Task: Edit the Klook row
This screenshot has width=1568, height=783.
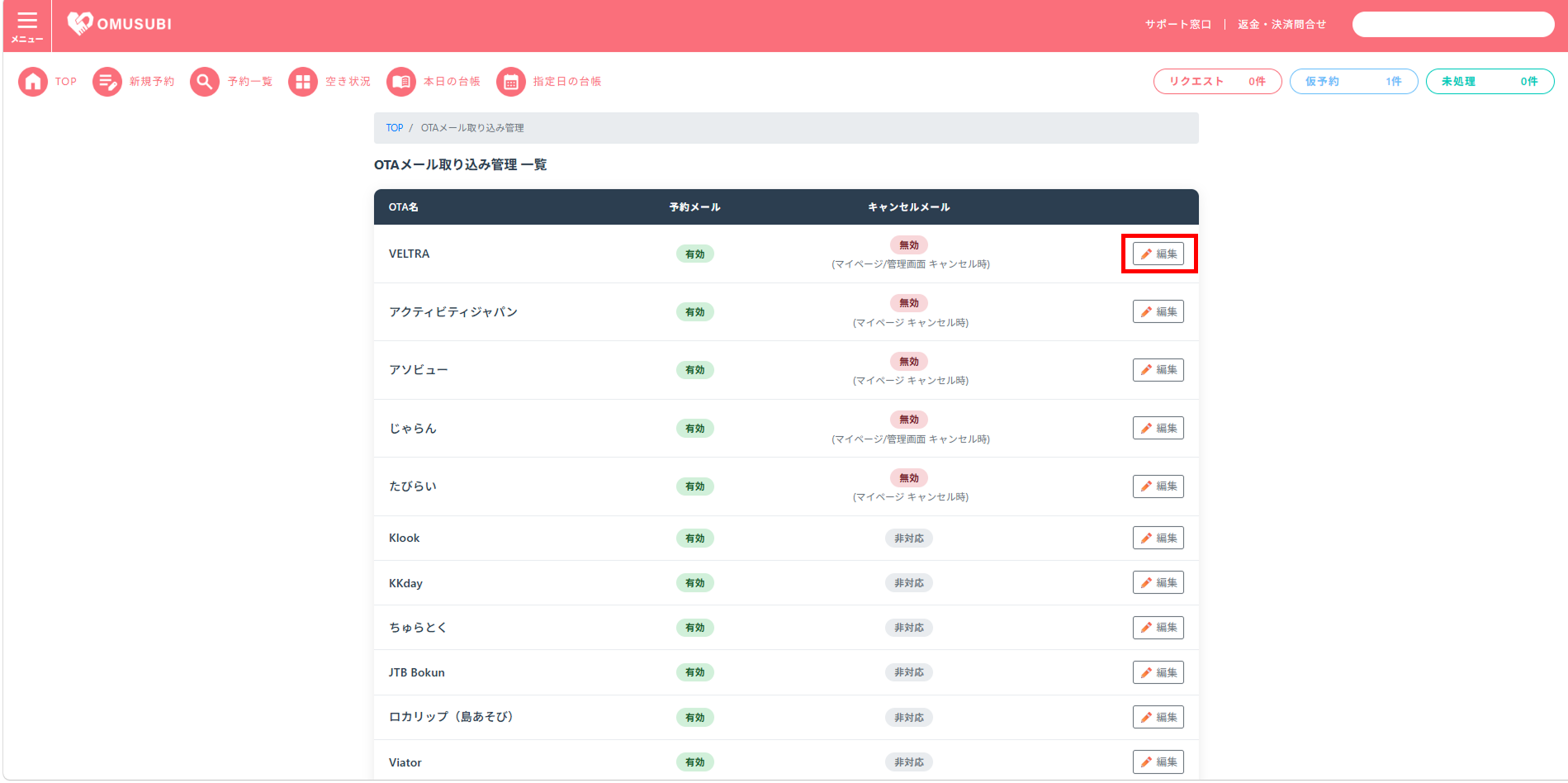Action: pyautogui.click(x=1158, y=538)
